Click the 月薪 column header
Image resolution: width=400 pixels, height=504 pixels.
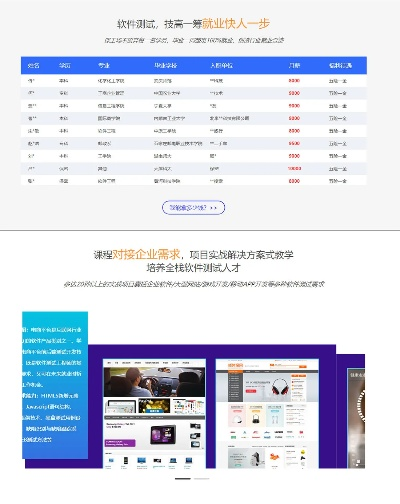pyautogui.click(x=294, y=65)
